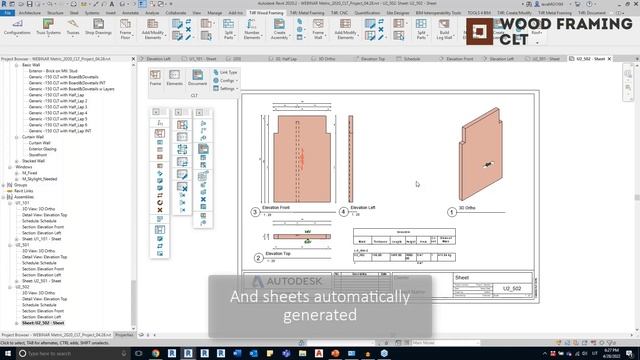Open the Revit application menu R icon

pyautogui.click(x=4, y=4)
